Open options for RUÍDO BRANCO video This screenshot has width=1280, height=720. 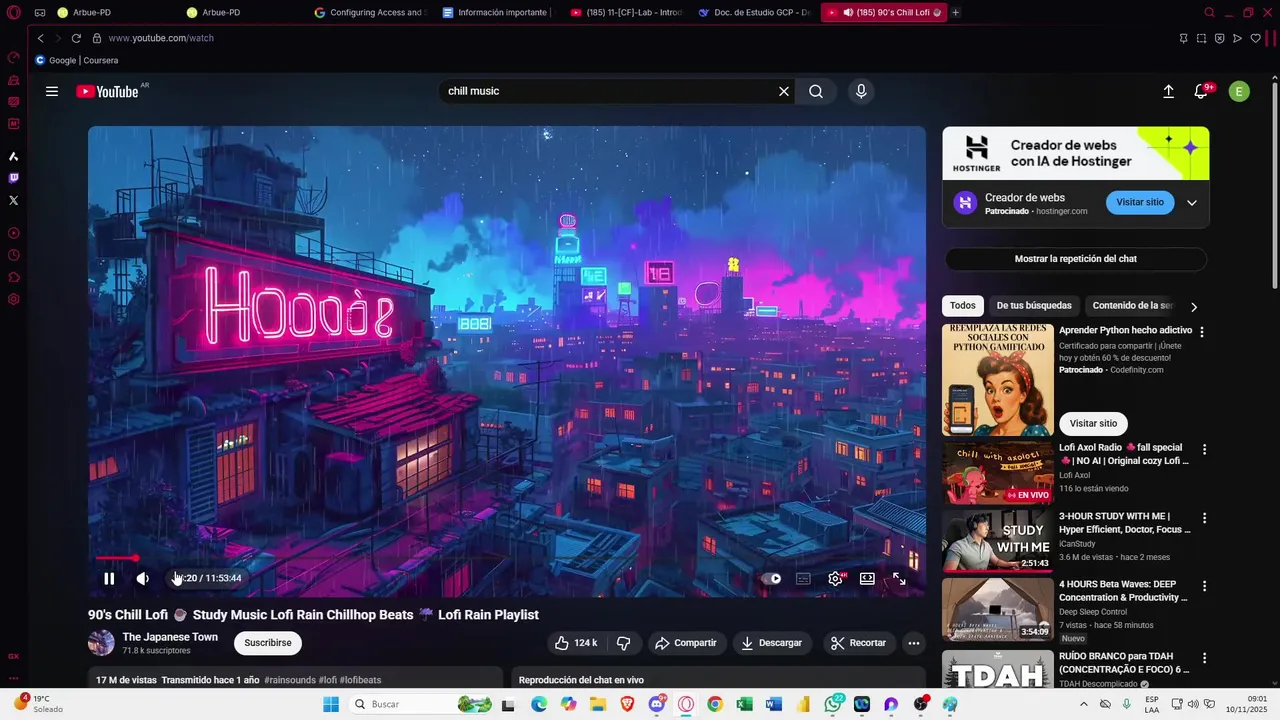click(x=1204, y=658)
